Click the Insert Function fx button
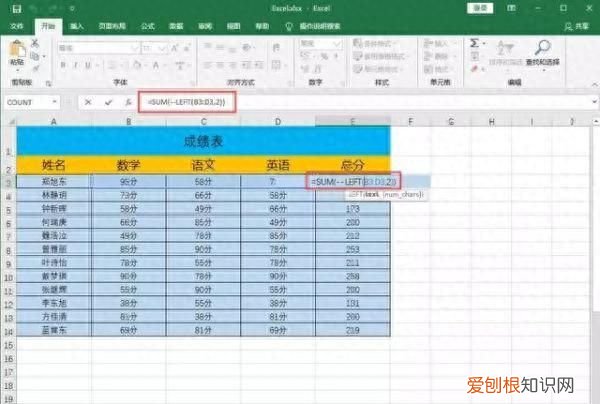Image resolution: width=600 pixels, height=404 pixels. (x=129, y=102)
